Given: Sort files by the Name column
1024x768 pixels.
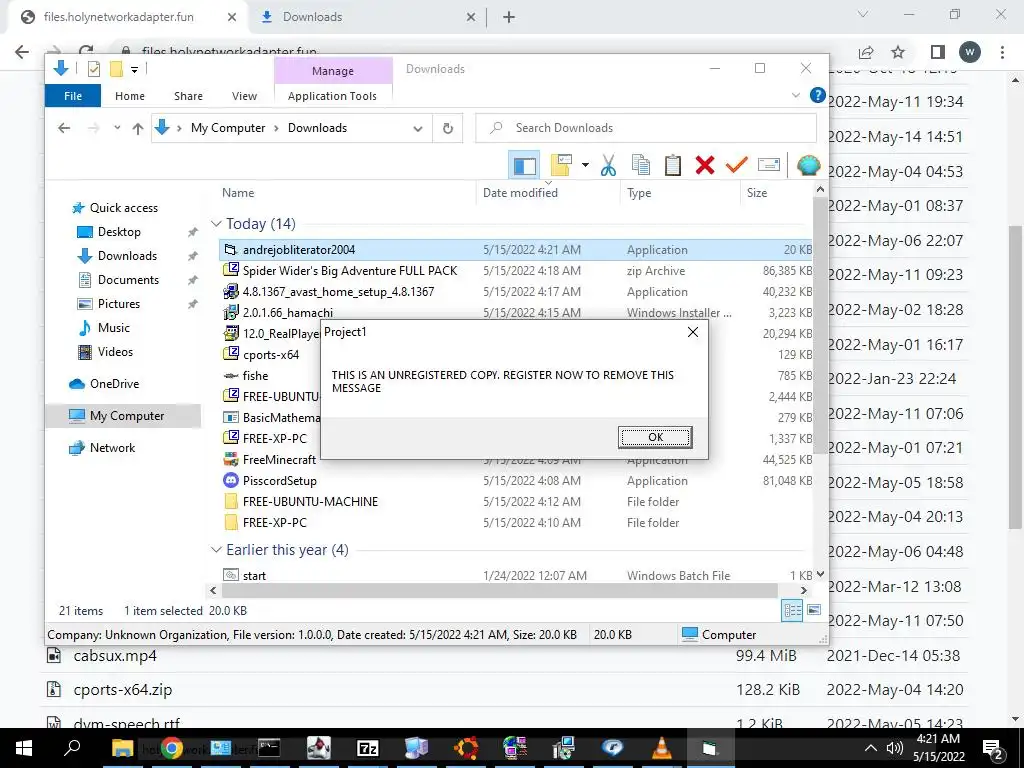Looking at the screenshot, I should point(238,193).
